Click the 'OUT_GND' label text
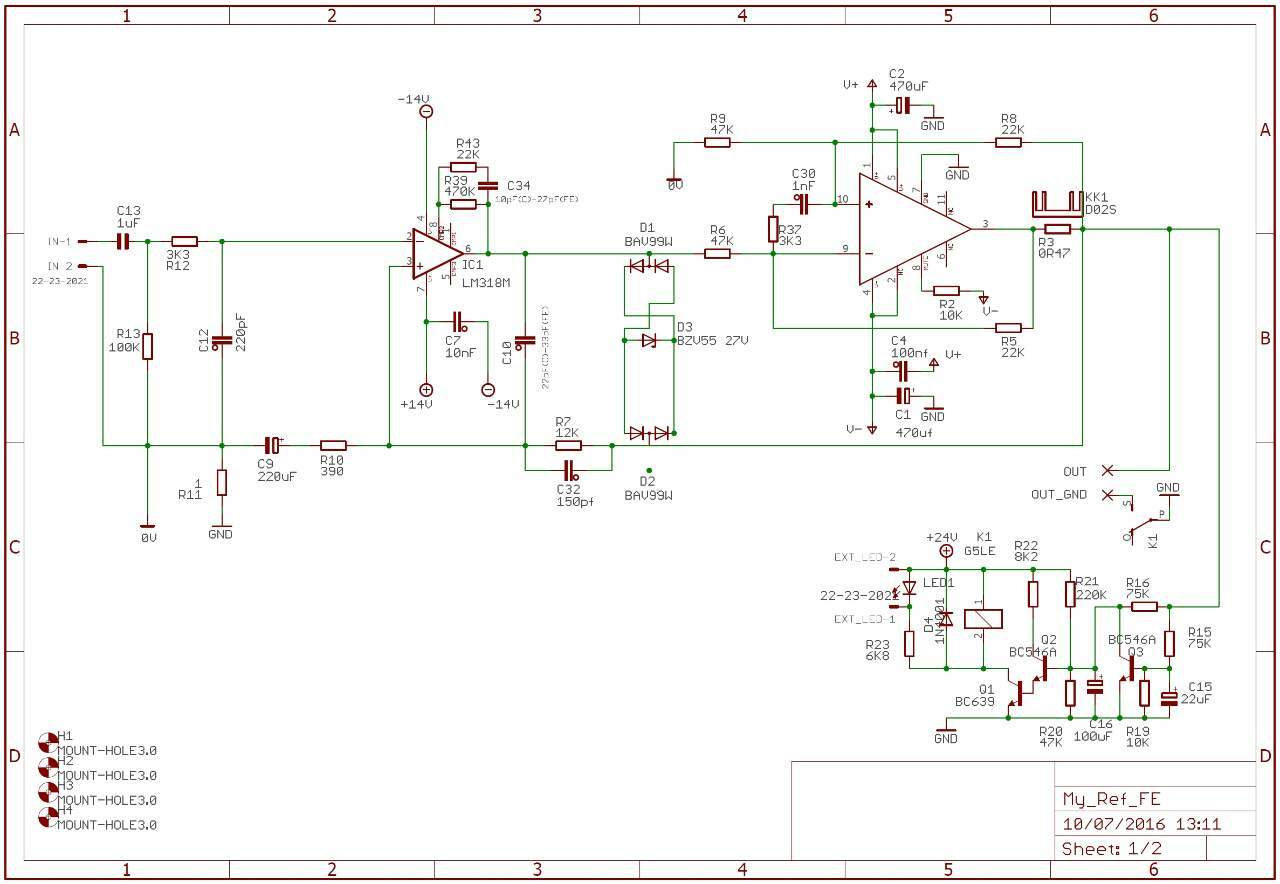 (1059, 495)
